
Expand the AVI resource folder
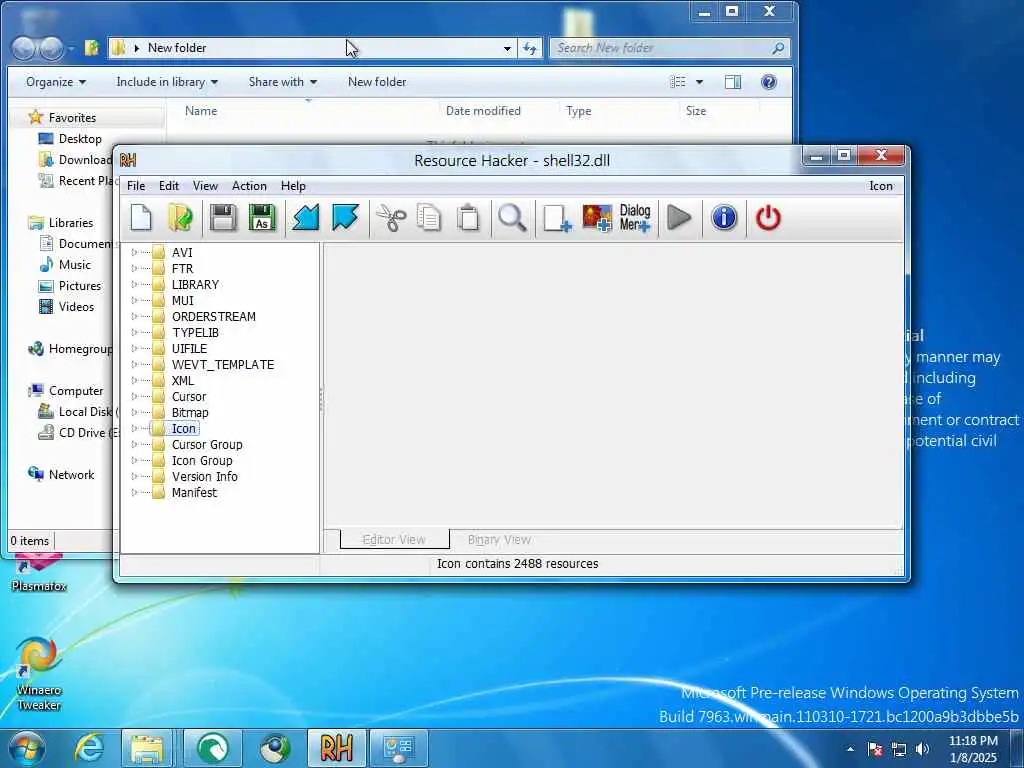(134, 252)
